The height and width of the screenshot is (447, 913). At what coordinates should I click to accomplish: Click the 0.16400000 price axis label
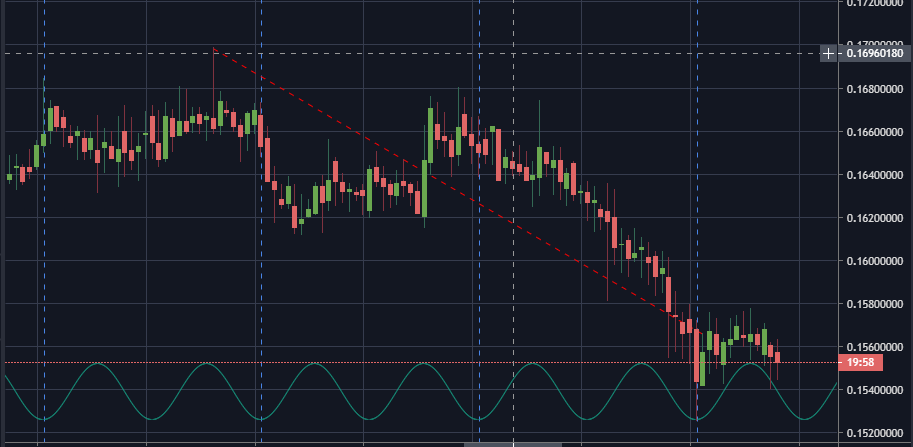875,175
